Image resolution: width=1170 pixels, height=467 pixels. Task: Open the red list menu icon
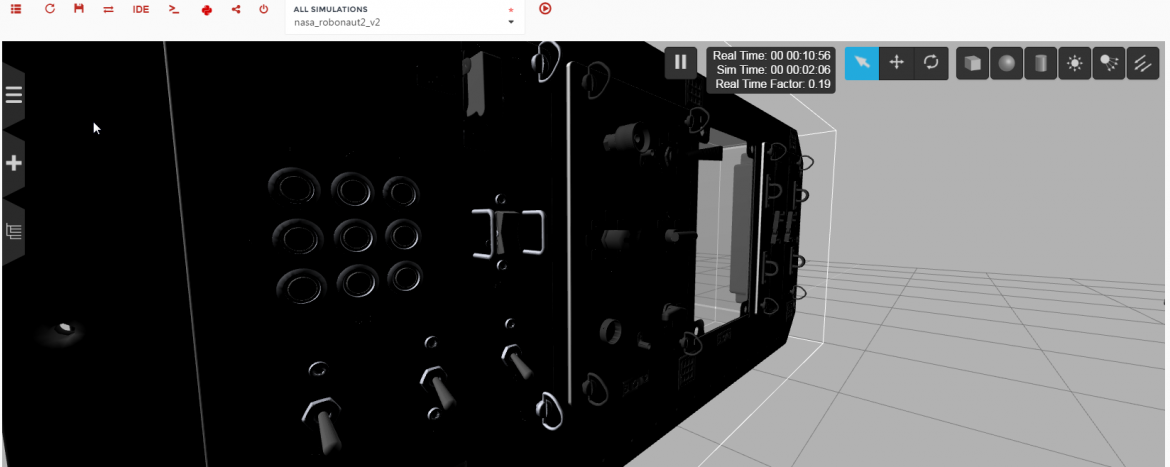pyautogui.click(x=16, y=9)
